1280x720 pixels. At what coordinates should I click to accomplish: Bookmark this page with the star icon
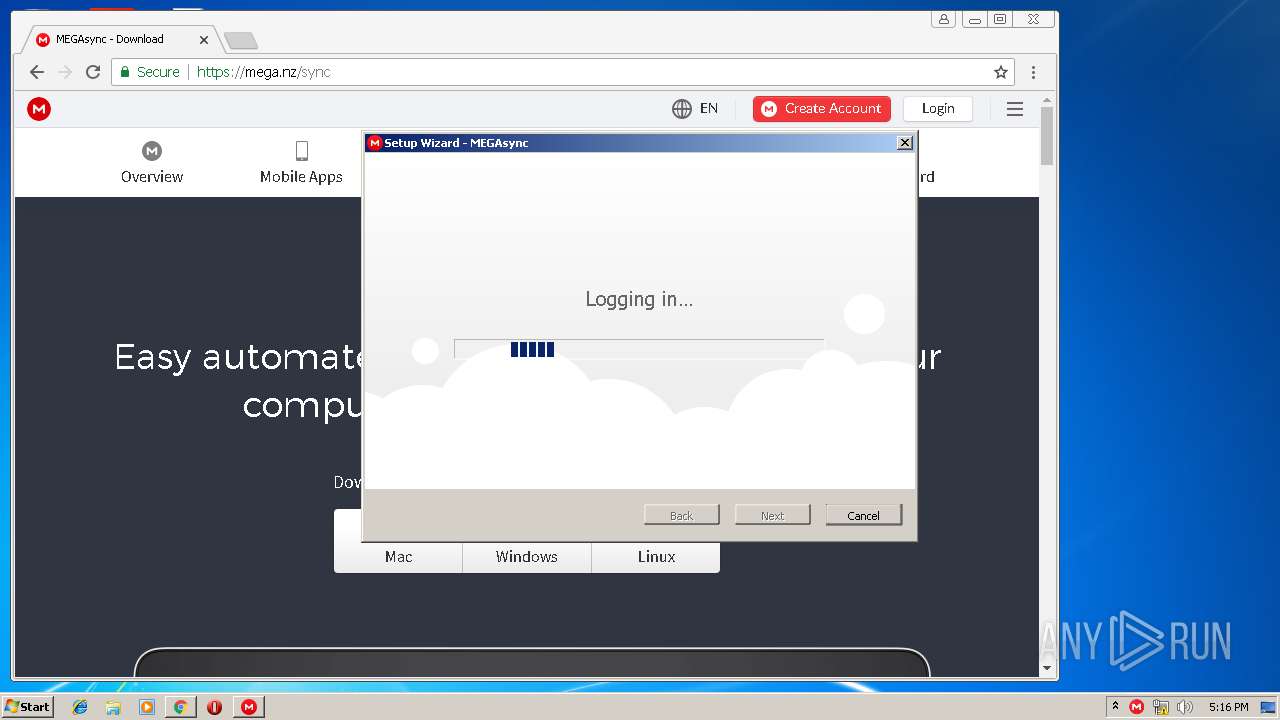click(x=1000, y=72)
